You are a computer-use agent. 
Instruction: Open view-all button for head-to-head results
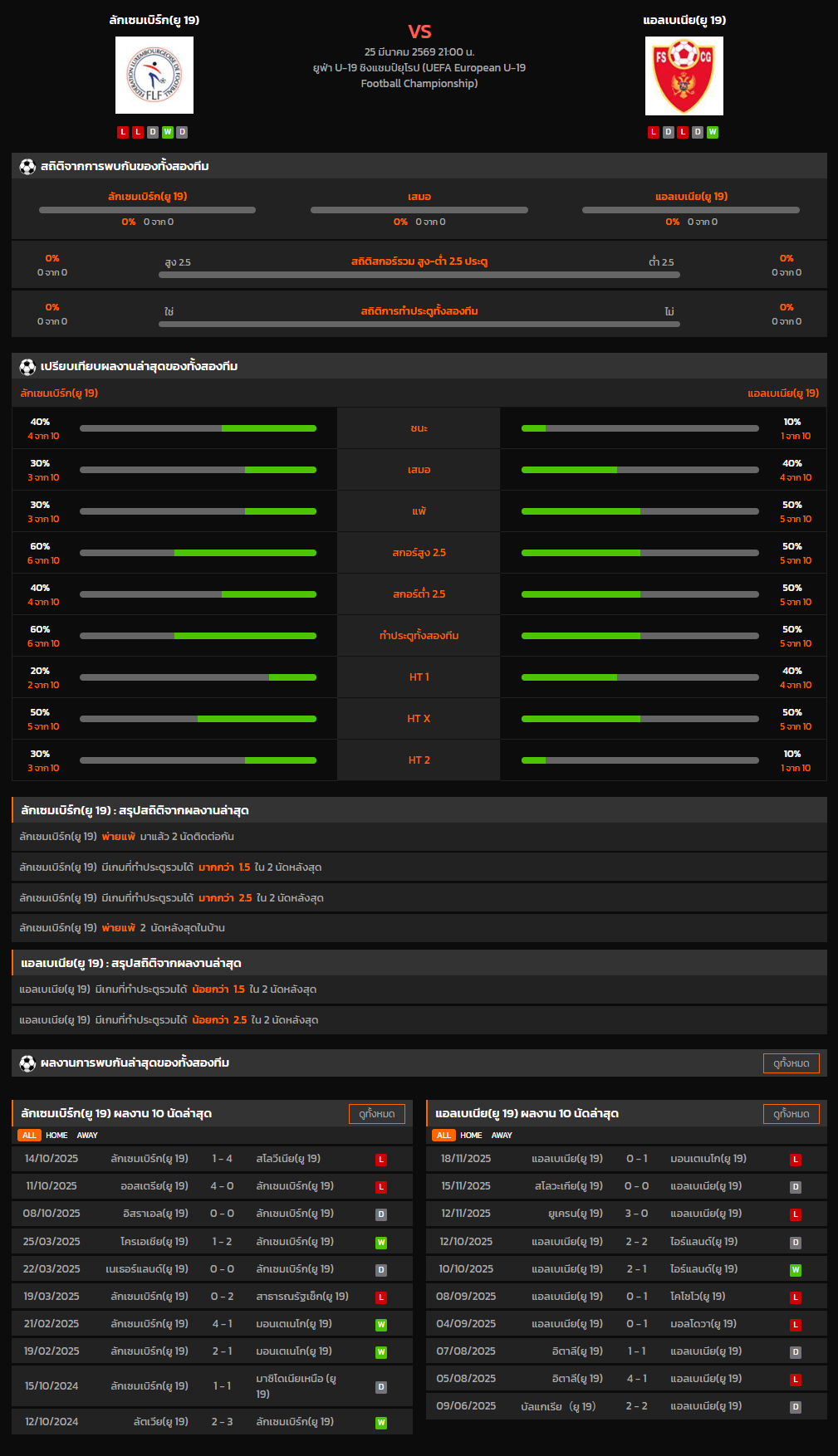click(791, 1063)
